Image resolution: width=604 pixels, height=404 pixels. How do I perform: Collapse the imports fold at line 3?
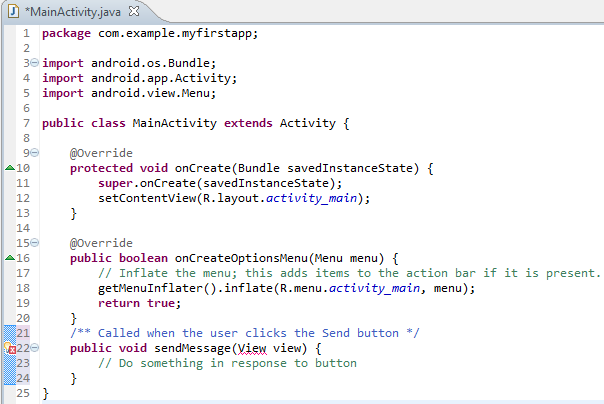click(x=35, y=62)
